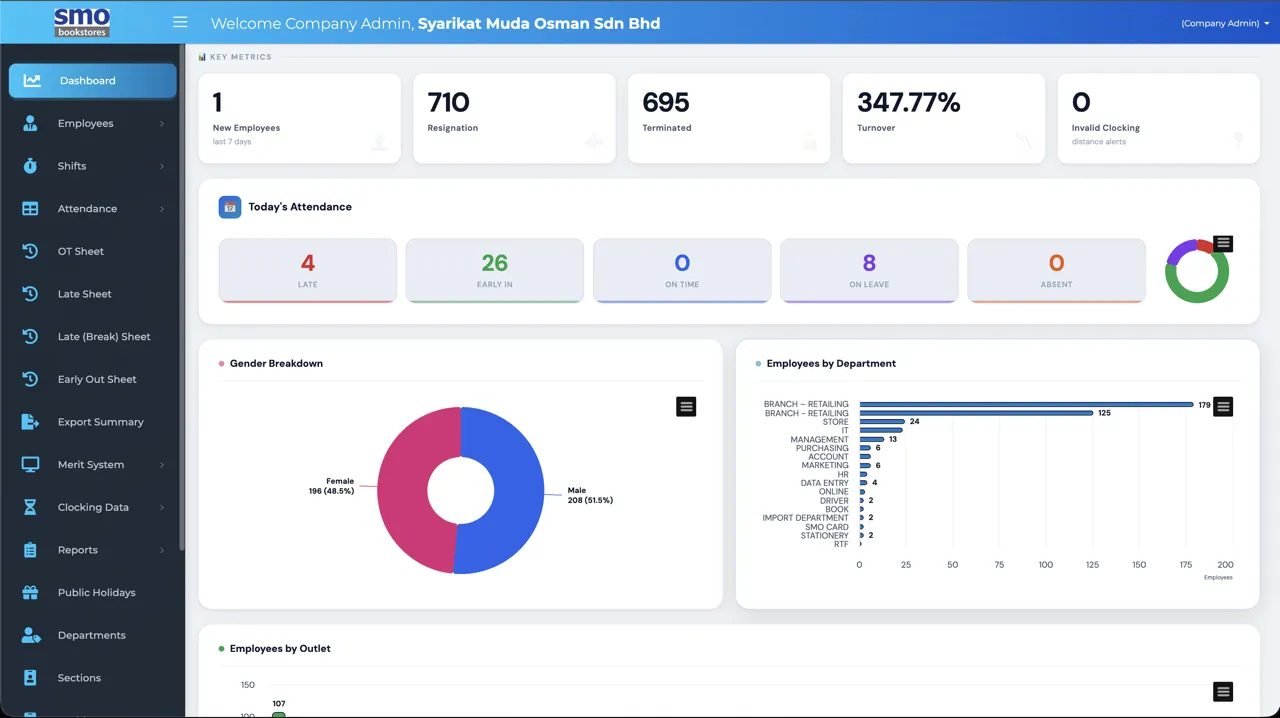Click the 'Female 196 (48.5%)' label
1280x718 pixels.
point(332,486)
